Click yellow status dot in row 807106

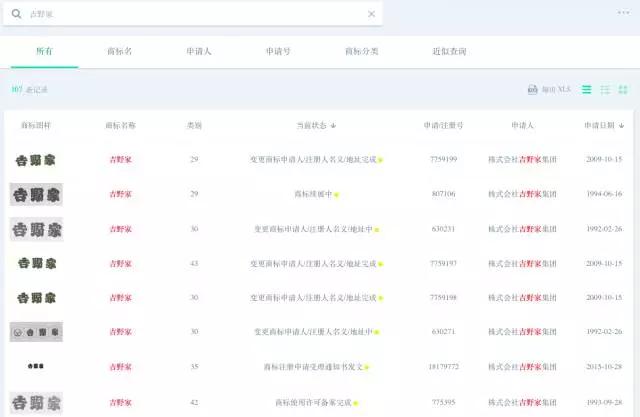coord(337,195)
